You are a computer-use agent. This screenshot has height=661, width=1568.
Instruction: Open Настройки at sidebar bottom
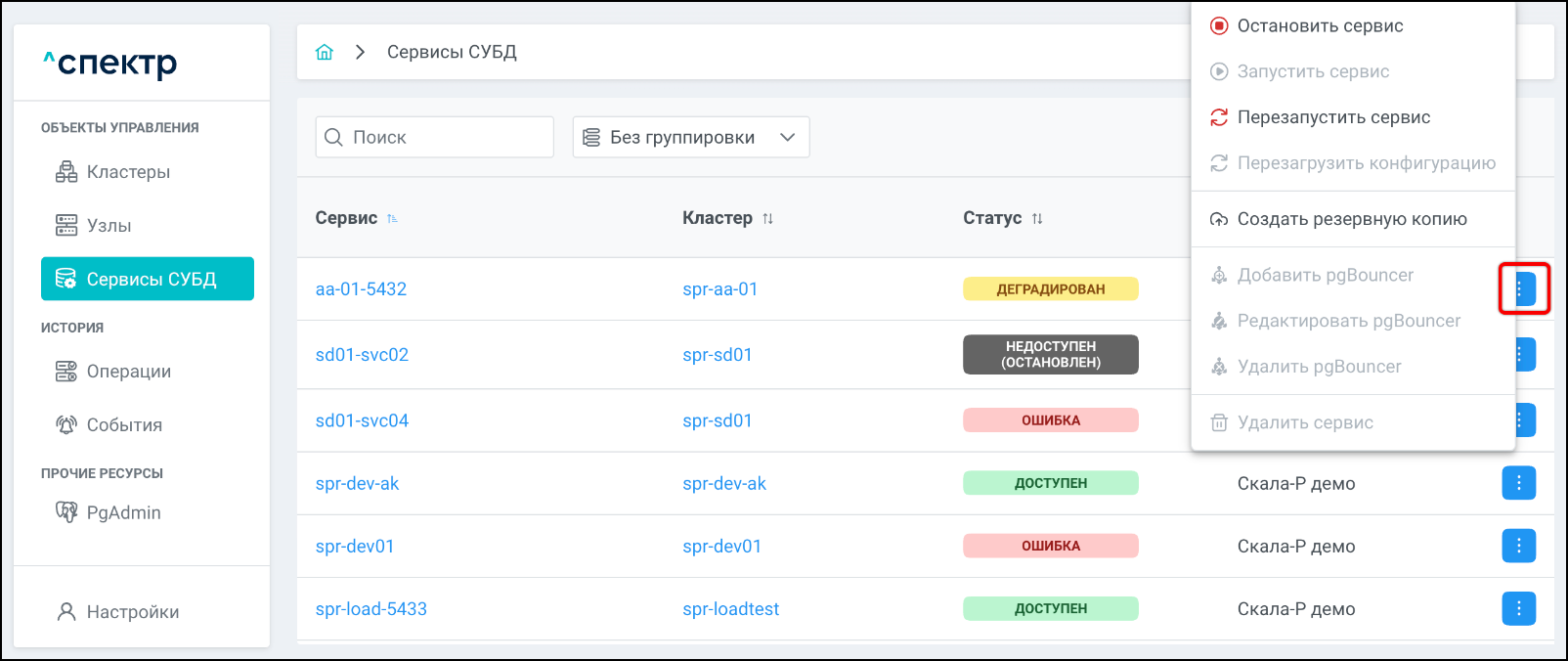[132, 612]
